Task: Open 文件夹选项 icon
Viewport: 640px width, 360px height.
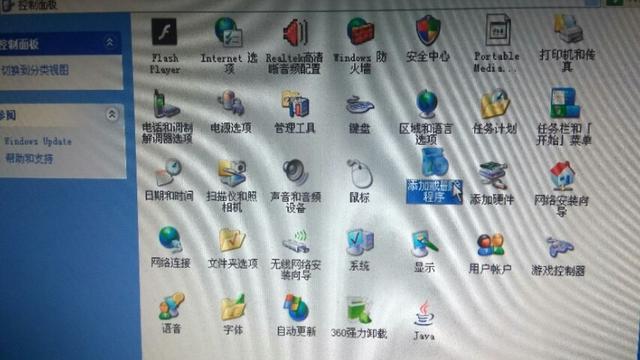Action: click(x=232, y=240)
